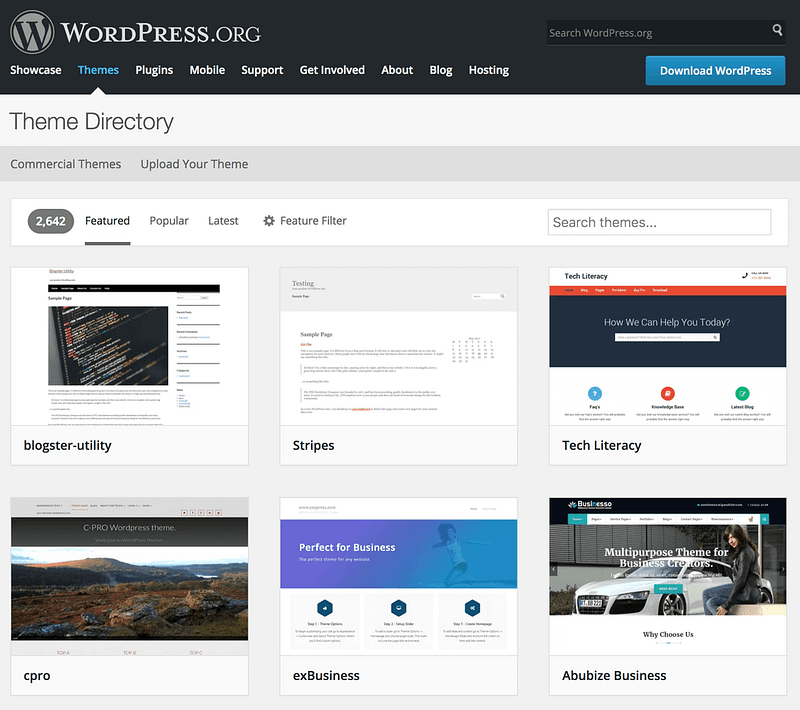Switch to the Latest tab

pyautogui.click(x=223, y=220)
